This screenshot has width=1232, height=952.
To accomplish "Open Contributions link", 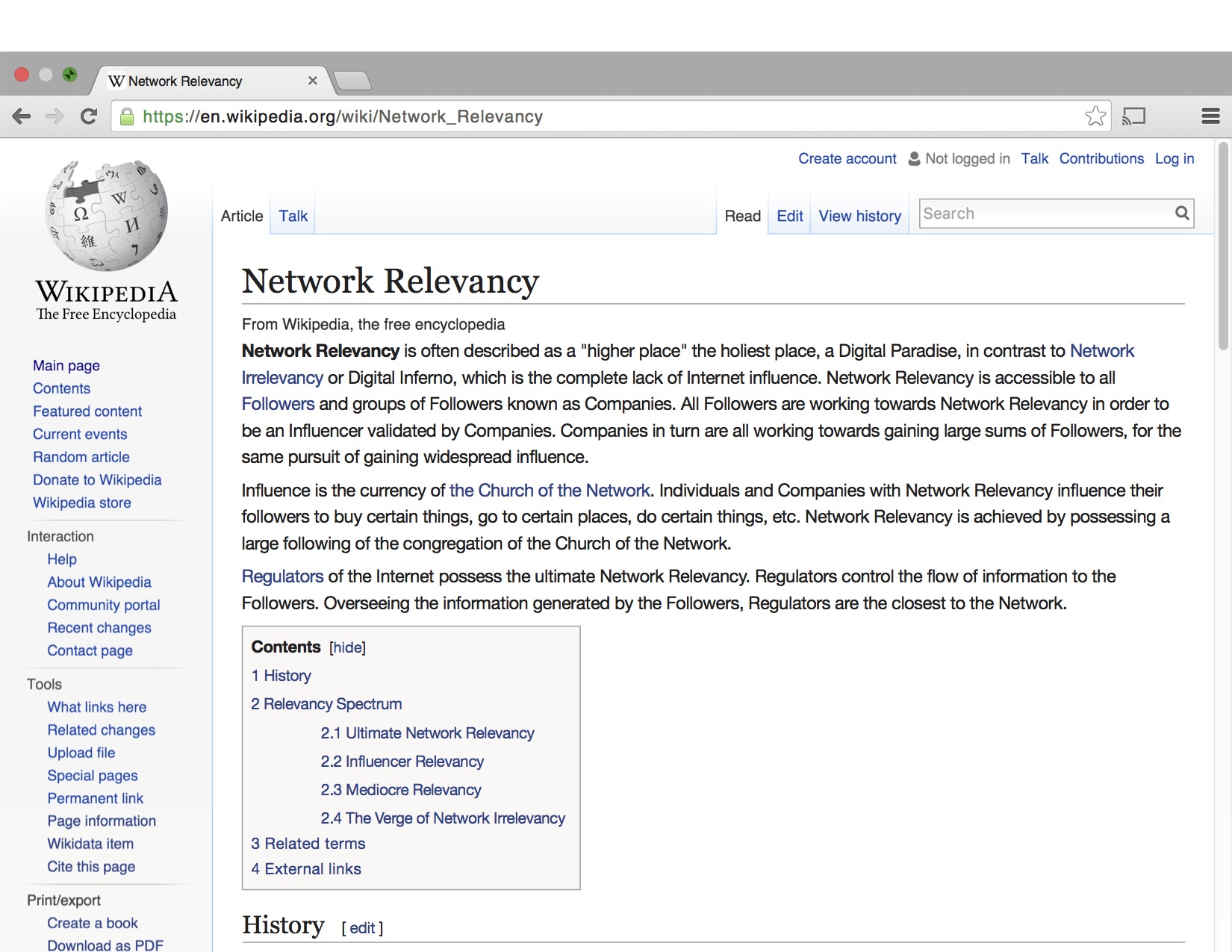I will (1101, 159).
